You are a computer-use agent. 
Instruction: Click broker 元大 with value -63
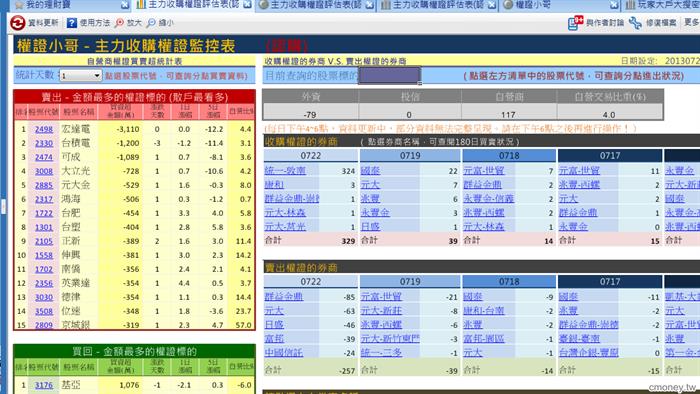[274, 311]
